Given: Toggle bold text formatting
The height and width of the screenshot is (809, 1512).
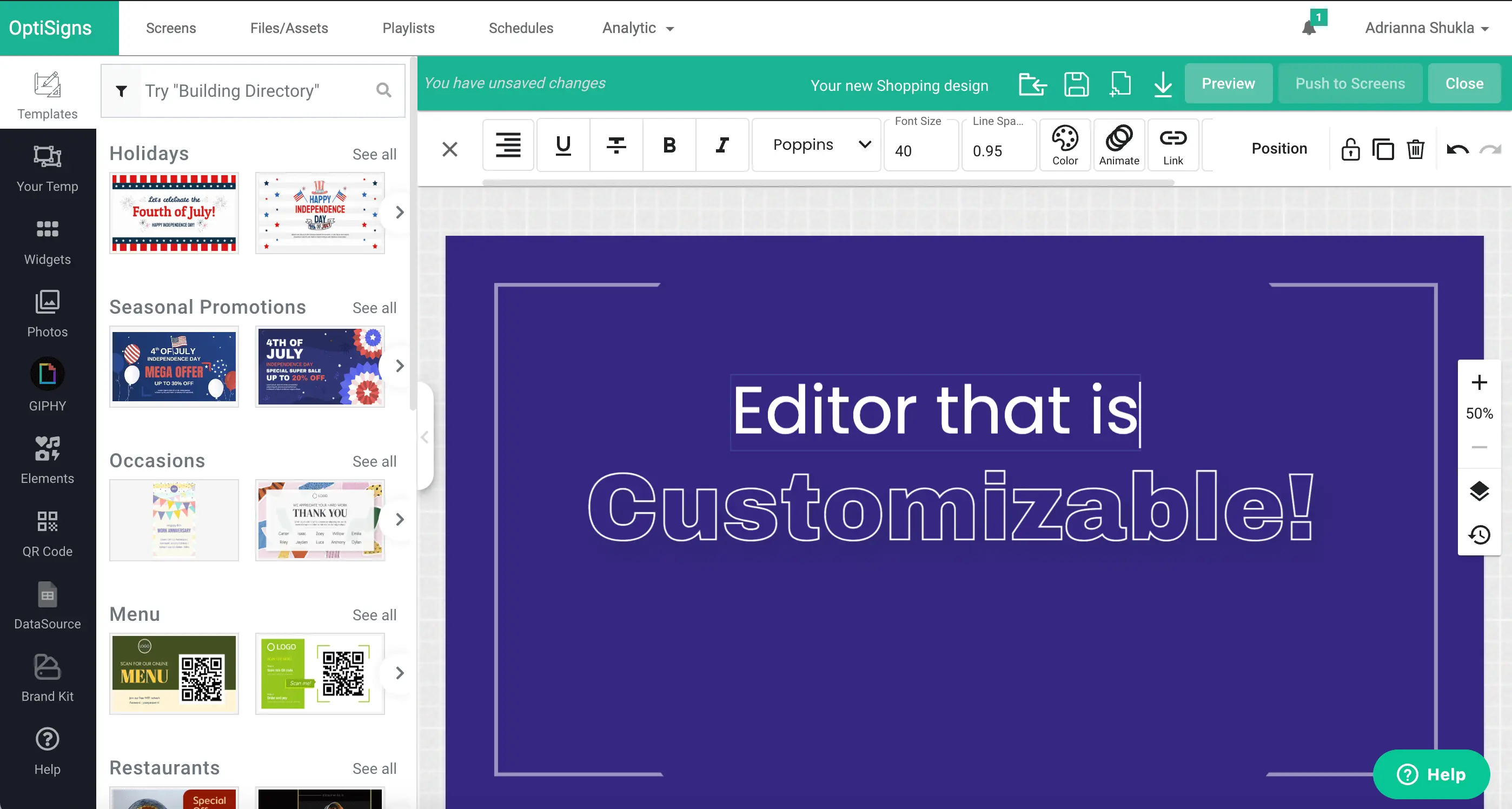Looking at the screenshot, I should click(x=669, y=145).
